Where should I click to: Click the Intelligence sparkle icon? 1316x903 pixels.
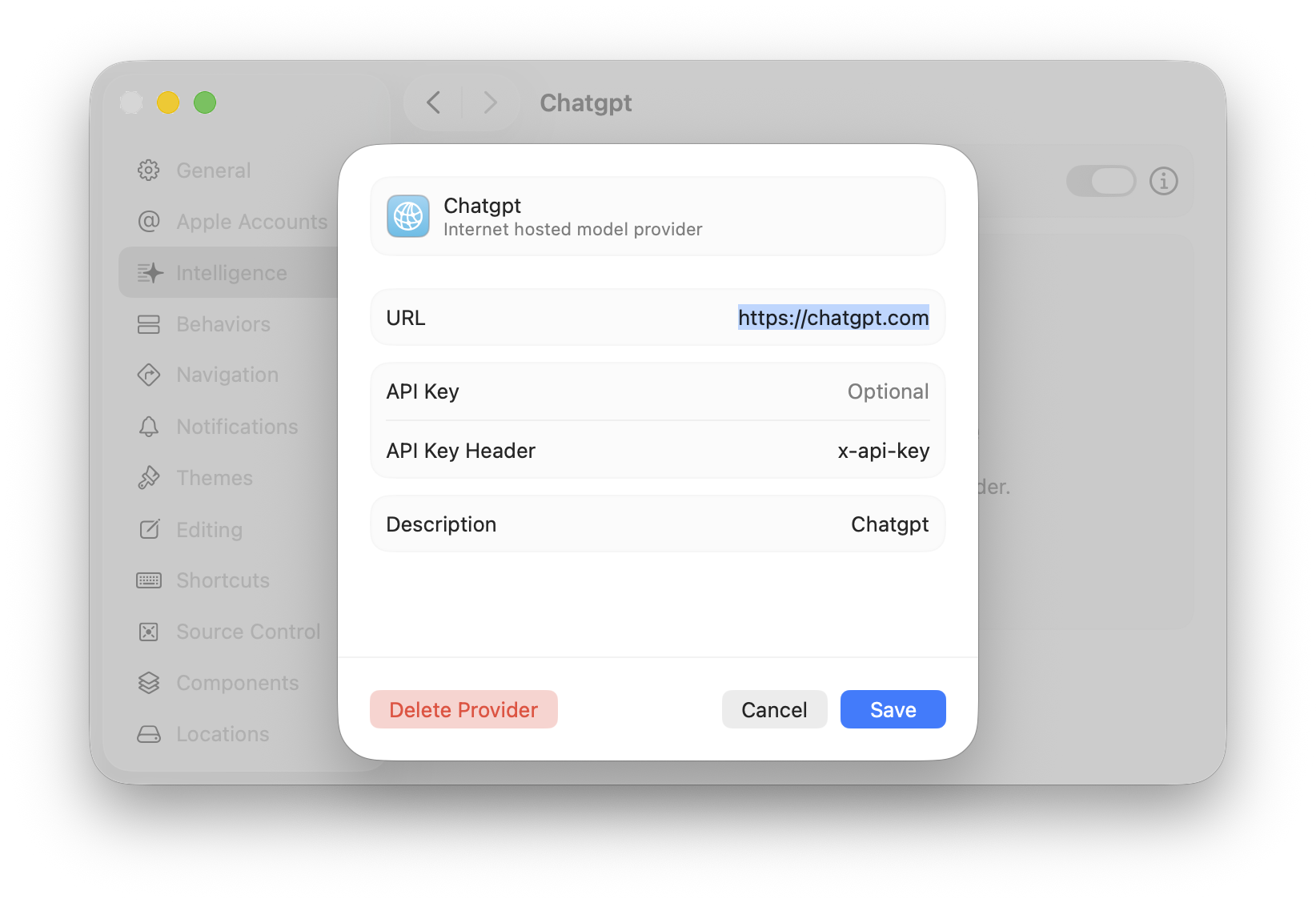[150, 273]
